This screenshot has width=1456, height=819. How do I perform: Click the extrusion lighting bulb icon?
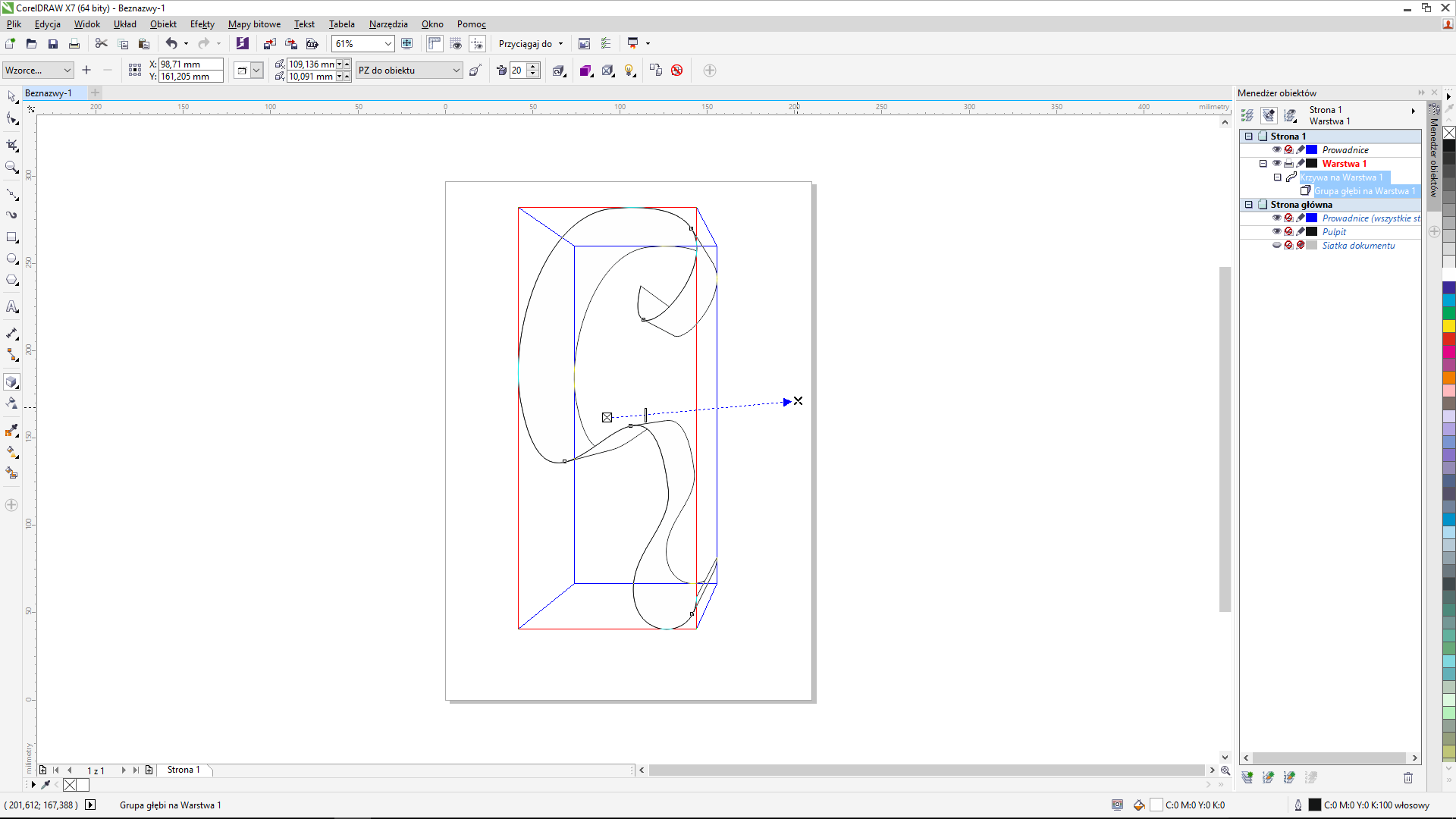click(629, 71)
